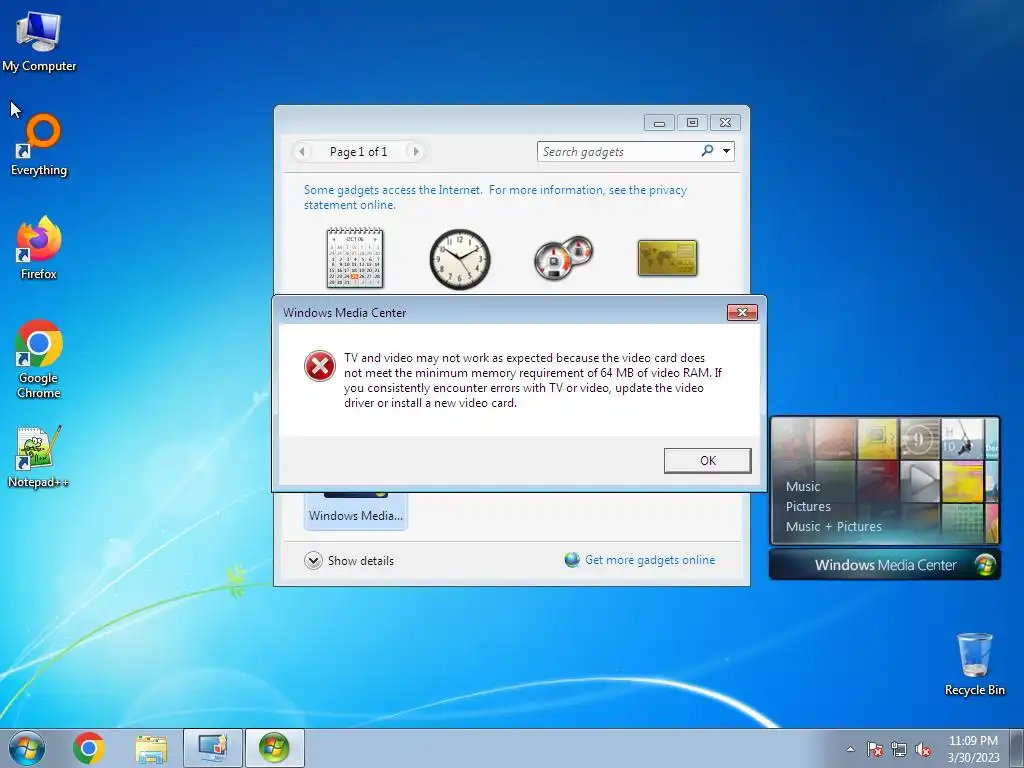The image size is (1024, 768).
Task: Select Pictures in Media Center gadget
Action: [808, 507]
